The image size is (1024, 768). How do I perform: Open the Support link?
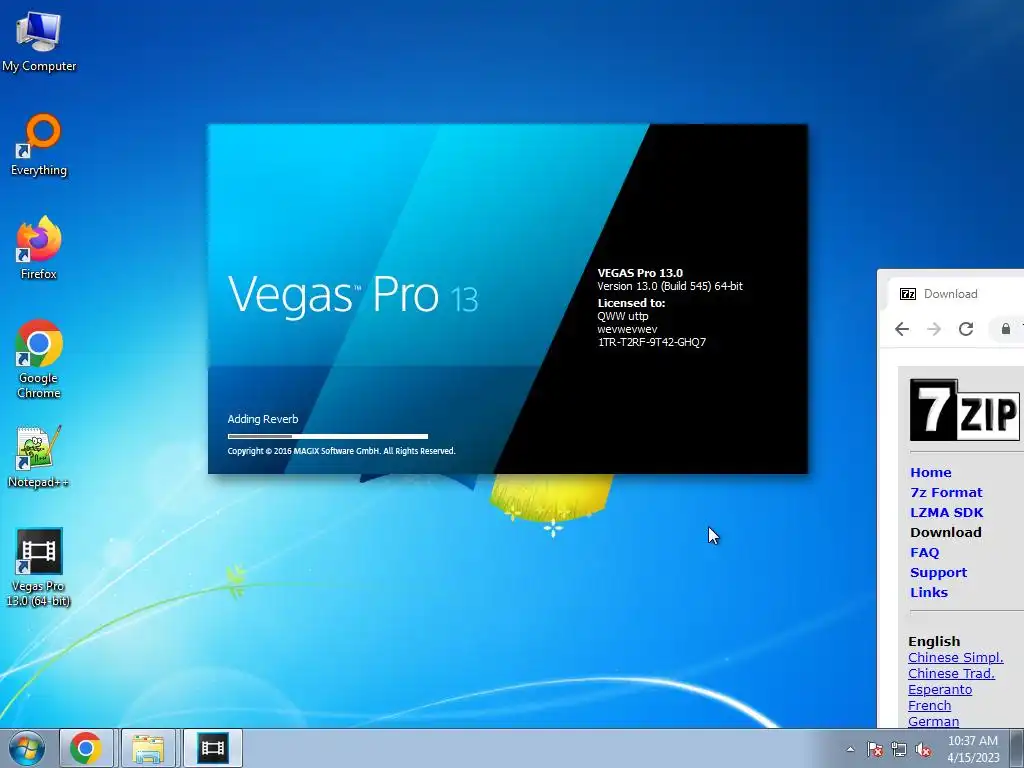[938, 573]
